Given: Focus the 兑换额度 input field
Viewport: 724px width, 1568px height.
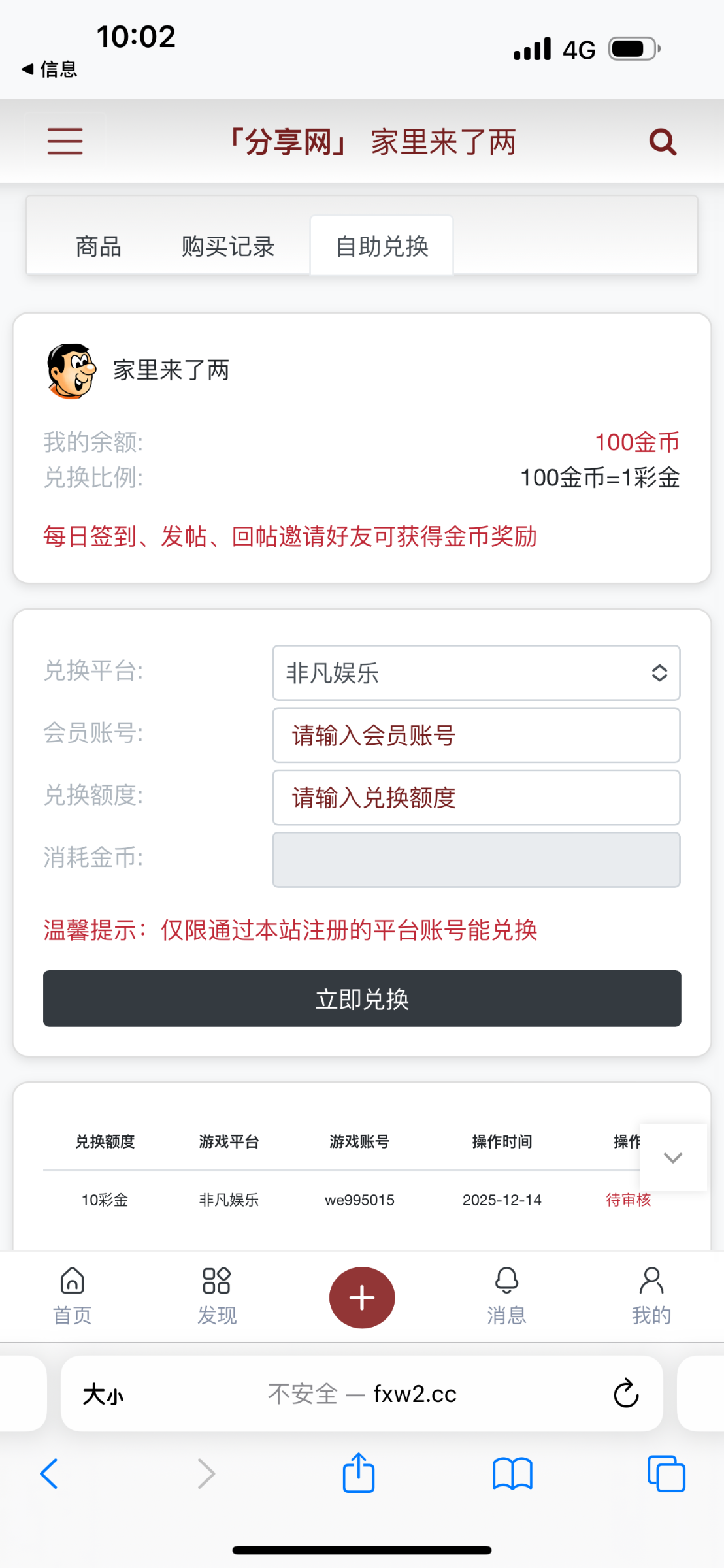Looking at the screenshot, I should click(476, 798).
